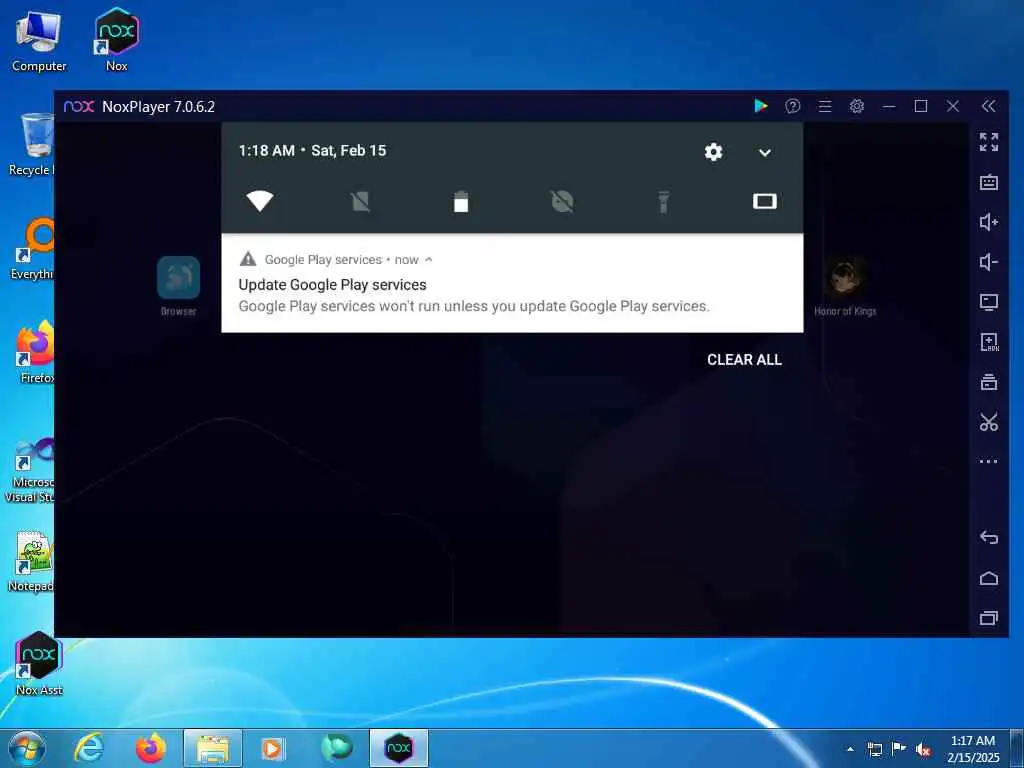Install APK using the sidebar APK icon

pyautogui.click(x=989, y=342)
